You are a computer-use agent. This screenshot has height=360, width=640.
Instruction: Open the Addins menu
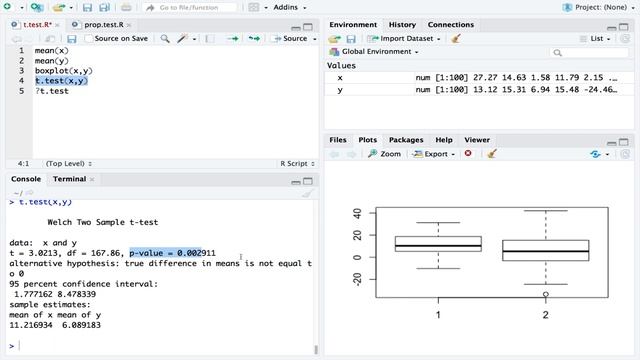[289, 7]
